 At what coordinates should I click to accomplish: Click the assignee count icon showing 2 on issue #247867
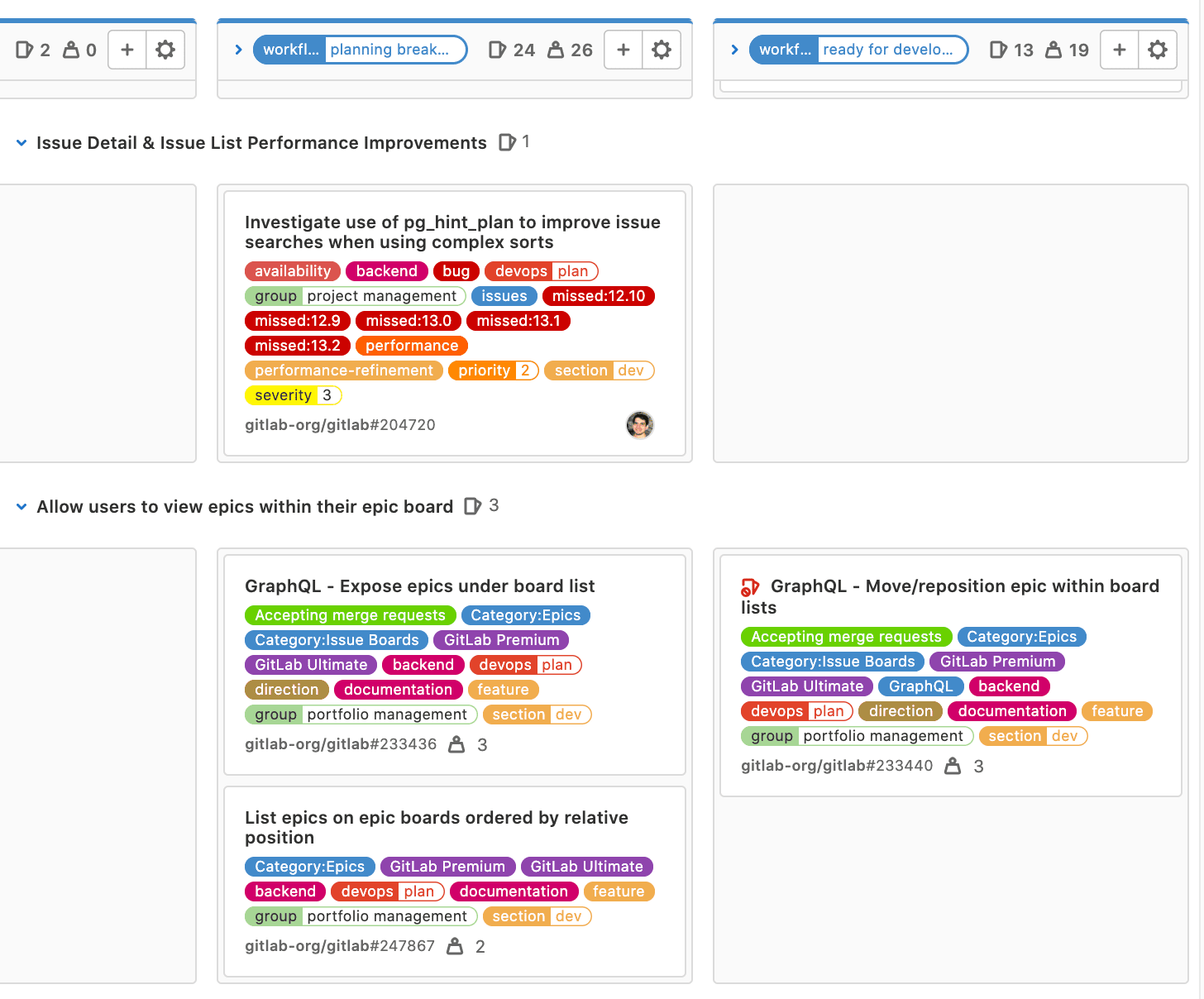(x=455, y=945)
